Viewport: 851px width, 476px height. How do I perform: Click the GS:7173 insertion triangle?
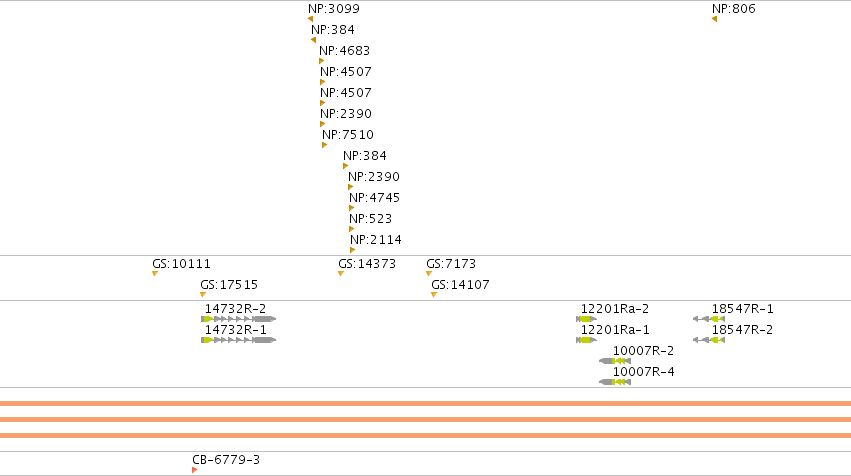(x=429, y=274)
